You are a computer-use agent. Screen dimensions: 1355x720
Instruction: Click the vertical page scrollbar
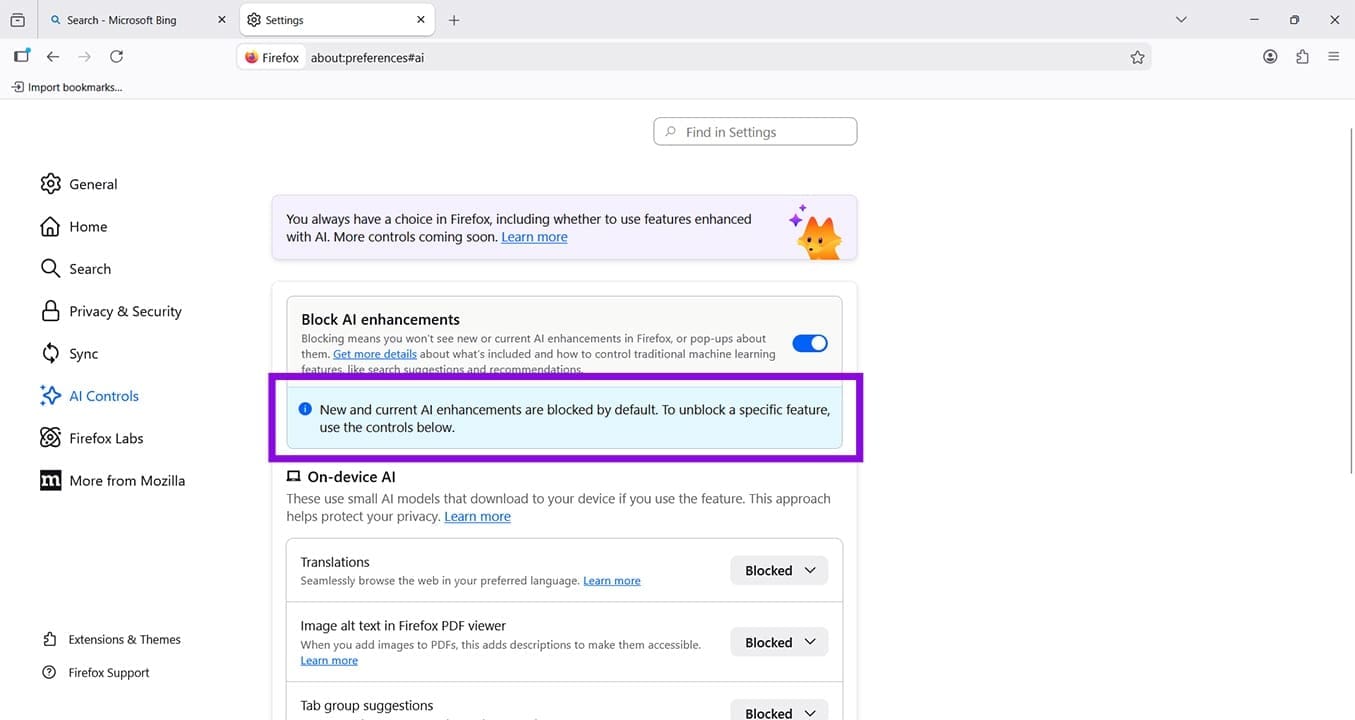click(x=1350, y=300)
